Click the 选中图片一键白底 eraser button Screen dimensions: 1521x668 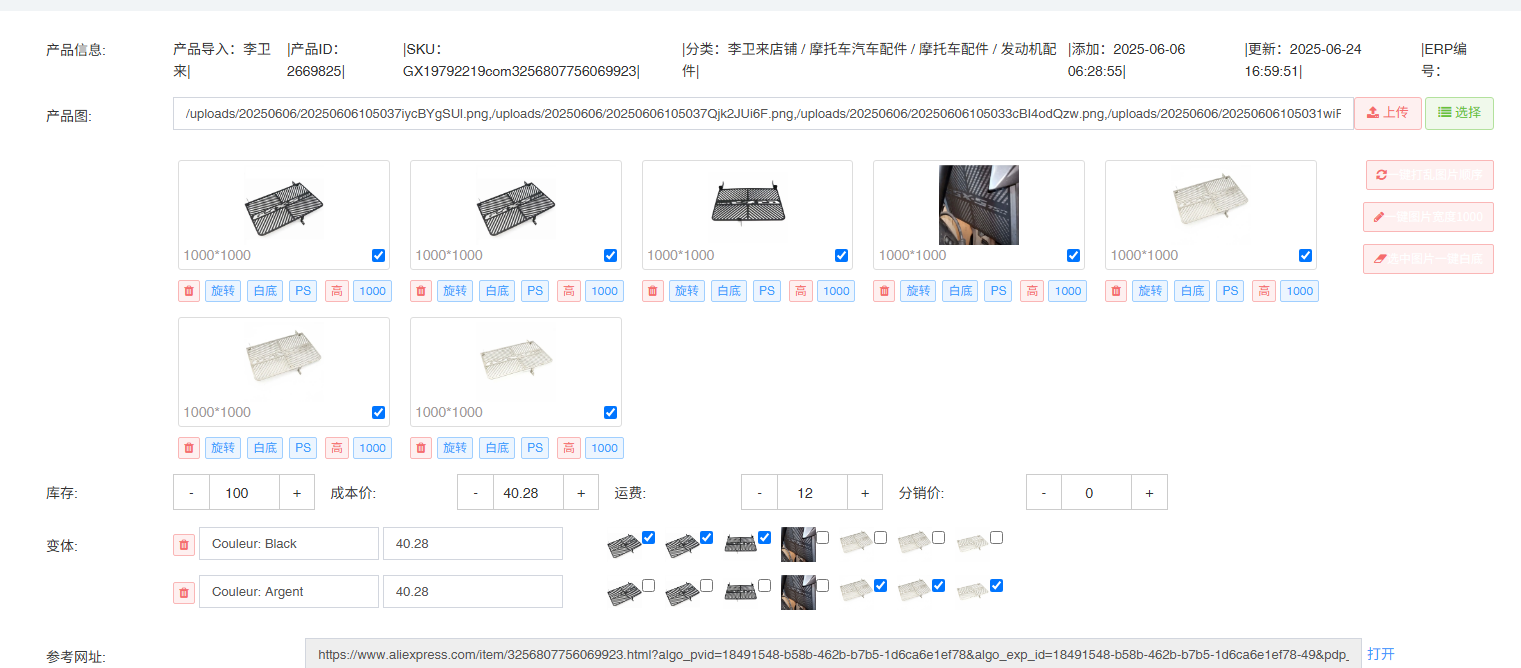1428,259
